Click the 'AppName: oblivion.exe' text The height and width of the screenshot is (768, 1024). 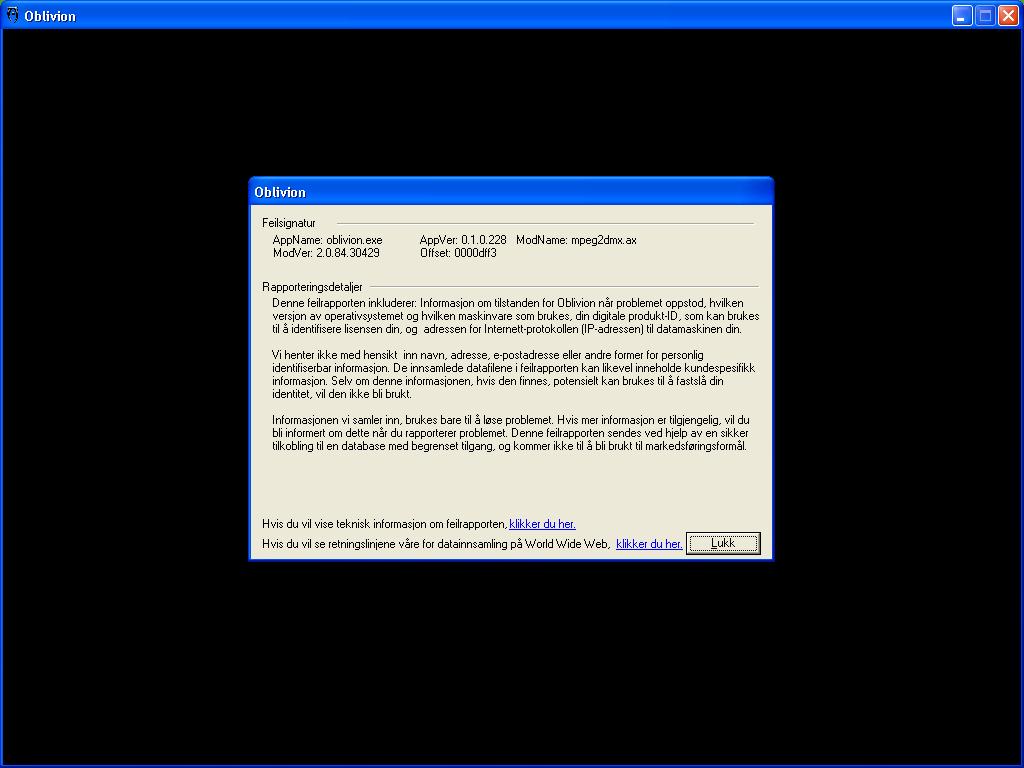click(327, 240)
